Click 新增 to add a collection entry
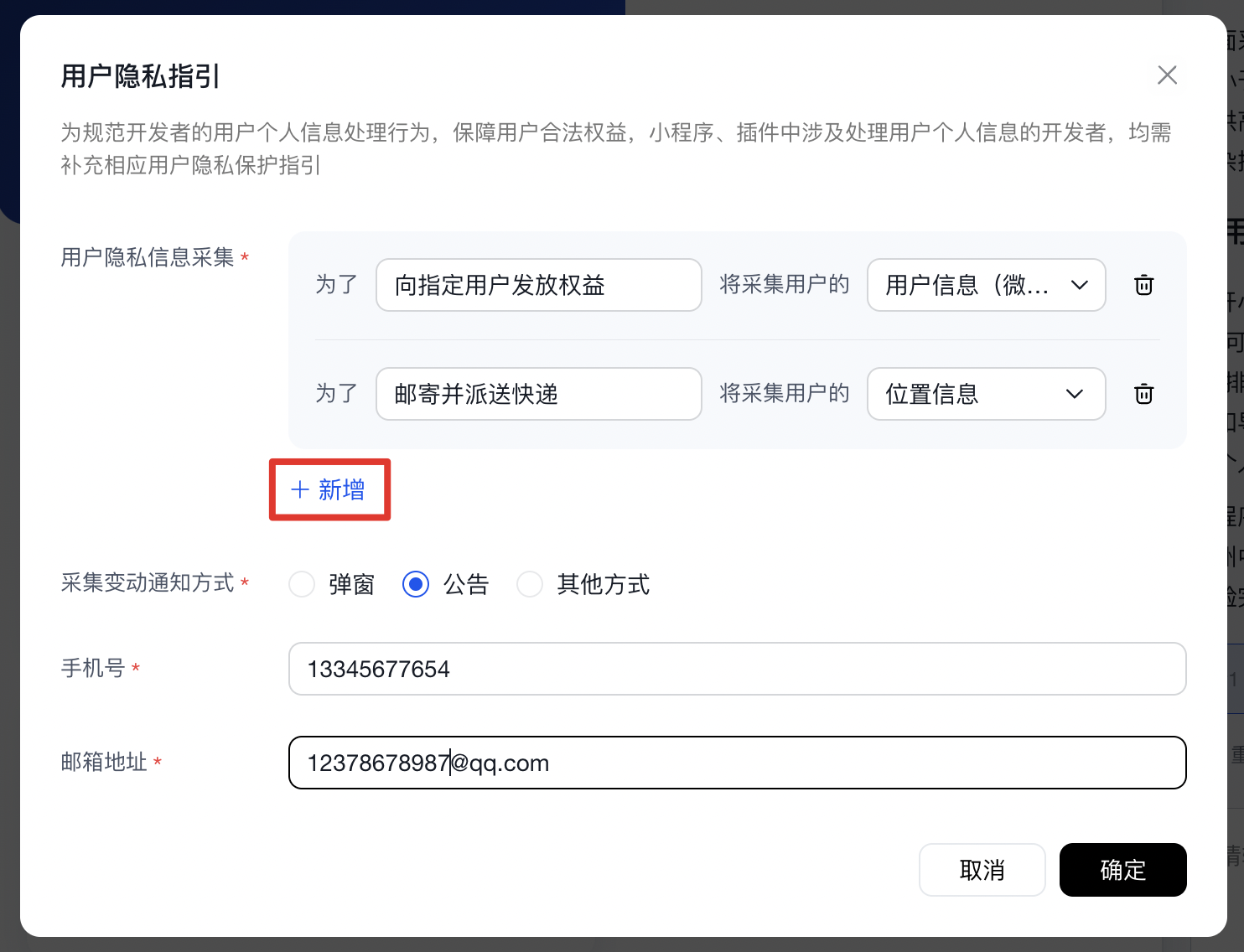 click(x=340, y=489)
